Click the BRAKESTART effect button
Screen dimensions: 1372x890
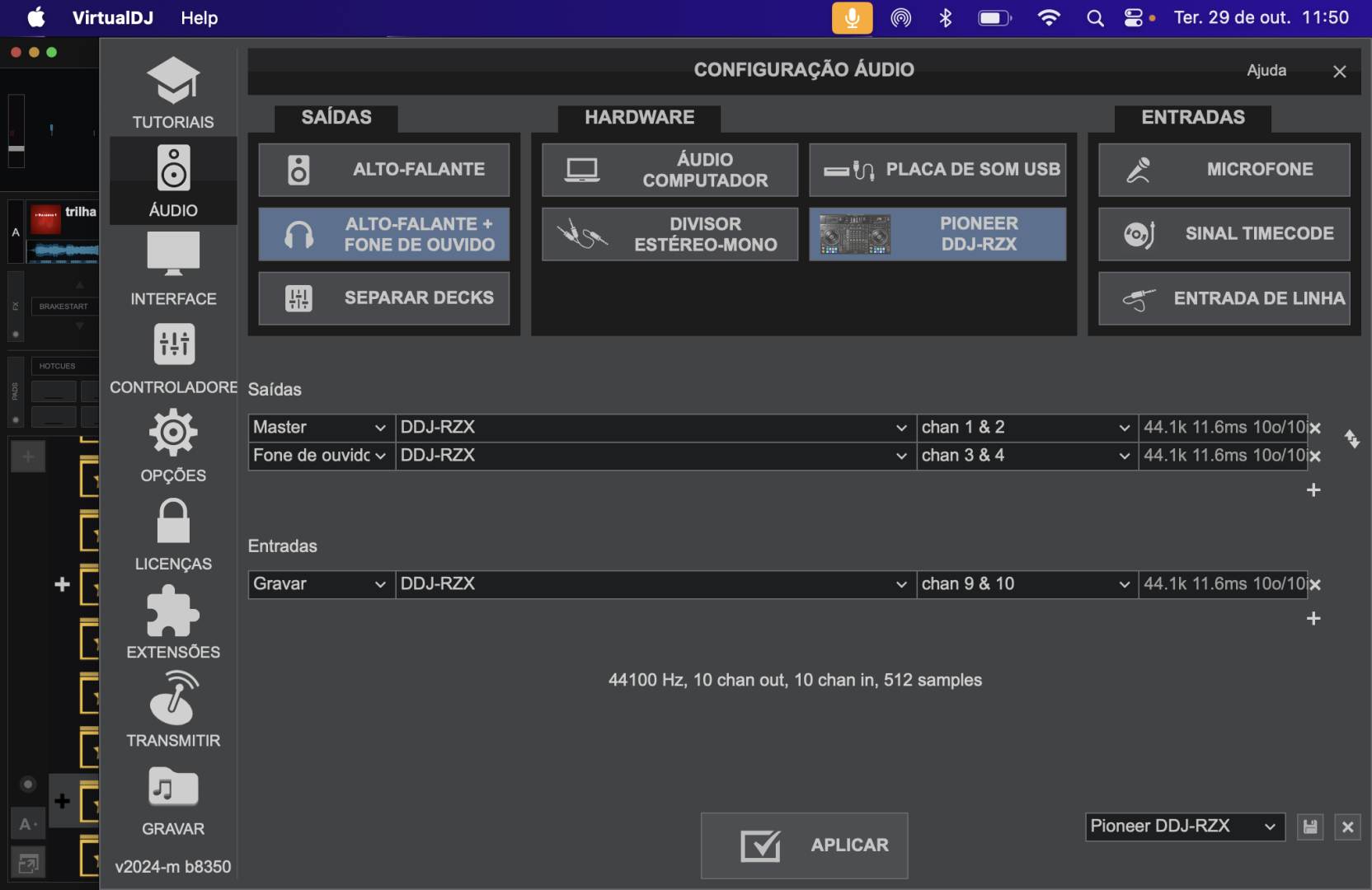coord(63,307)
